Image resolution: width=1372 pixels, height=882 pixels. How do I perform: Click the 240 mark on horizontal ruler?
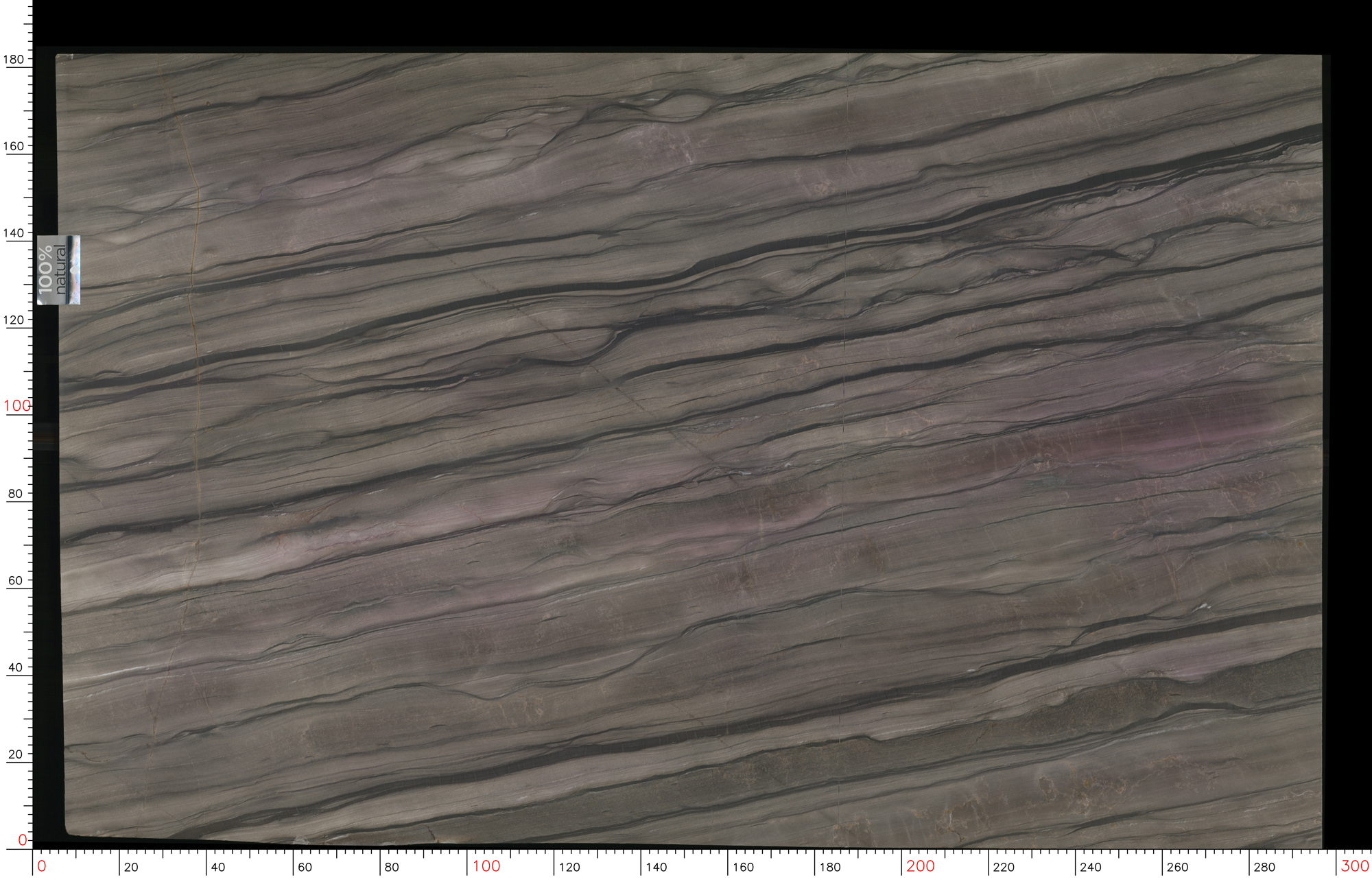(1091, 867)
